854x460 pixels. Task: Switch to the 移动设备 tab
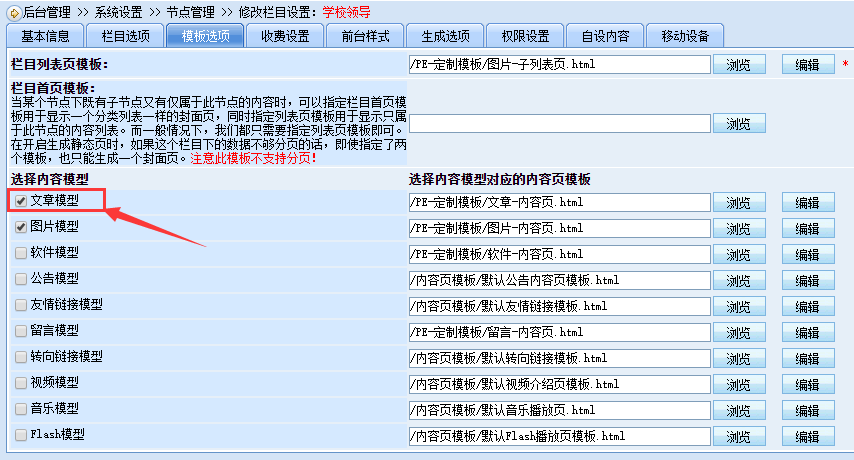[x=685, y=36]
